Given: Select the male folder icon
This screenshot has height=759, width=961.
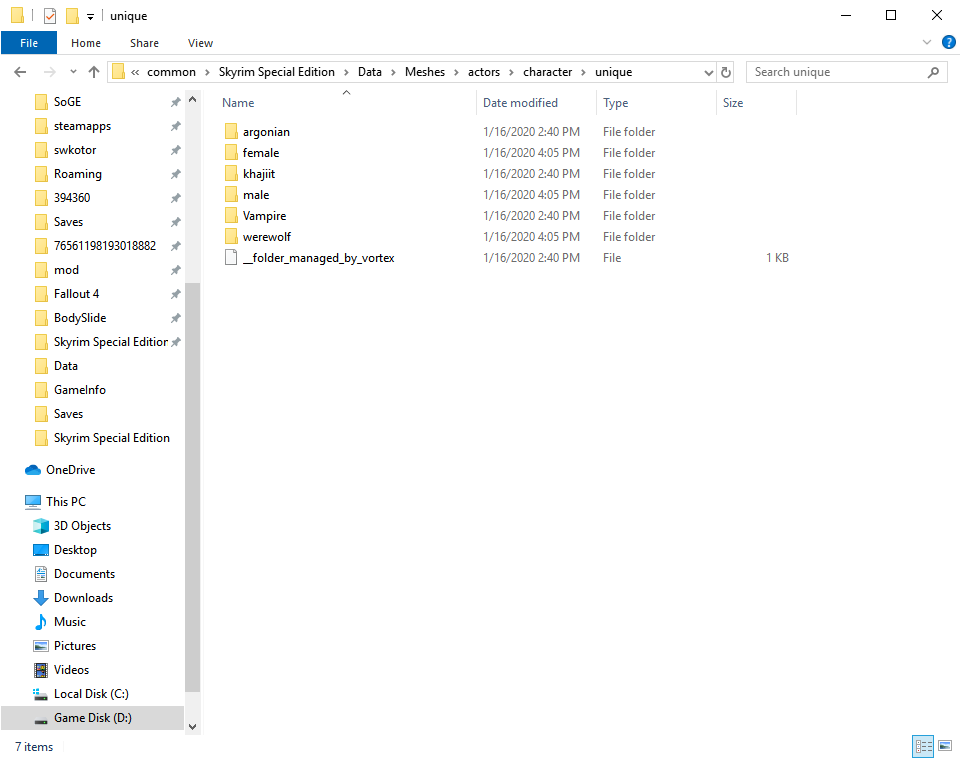Looking at the screenshot, I should coord(231,194).
